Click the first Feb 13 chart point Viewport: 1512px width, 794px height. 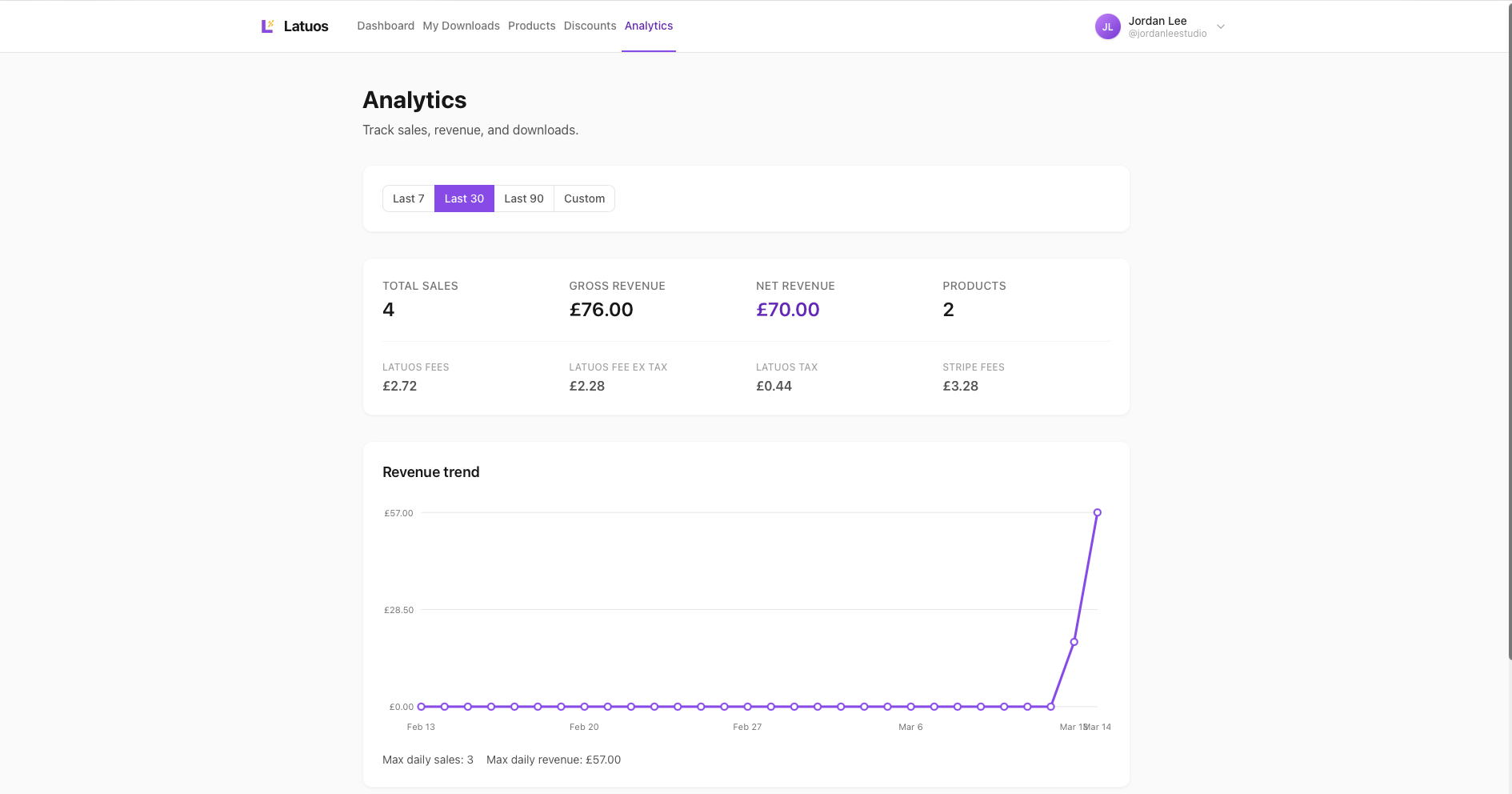coord(421,707)
